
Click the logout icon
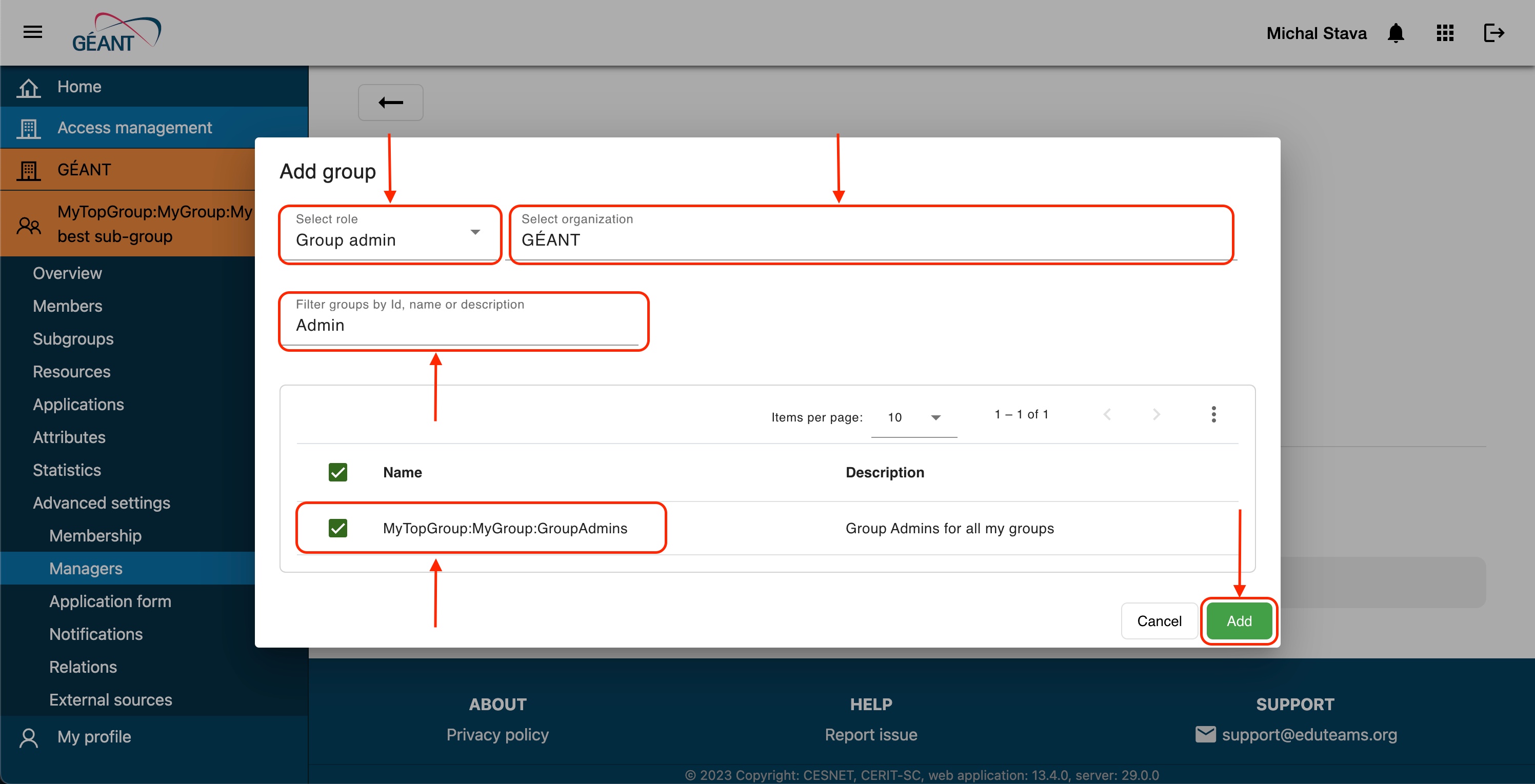(x=1494, y=33)
